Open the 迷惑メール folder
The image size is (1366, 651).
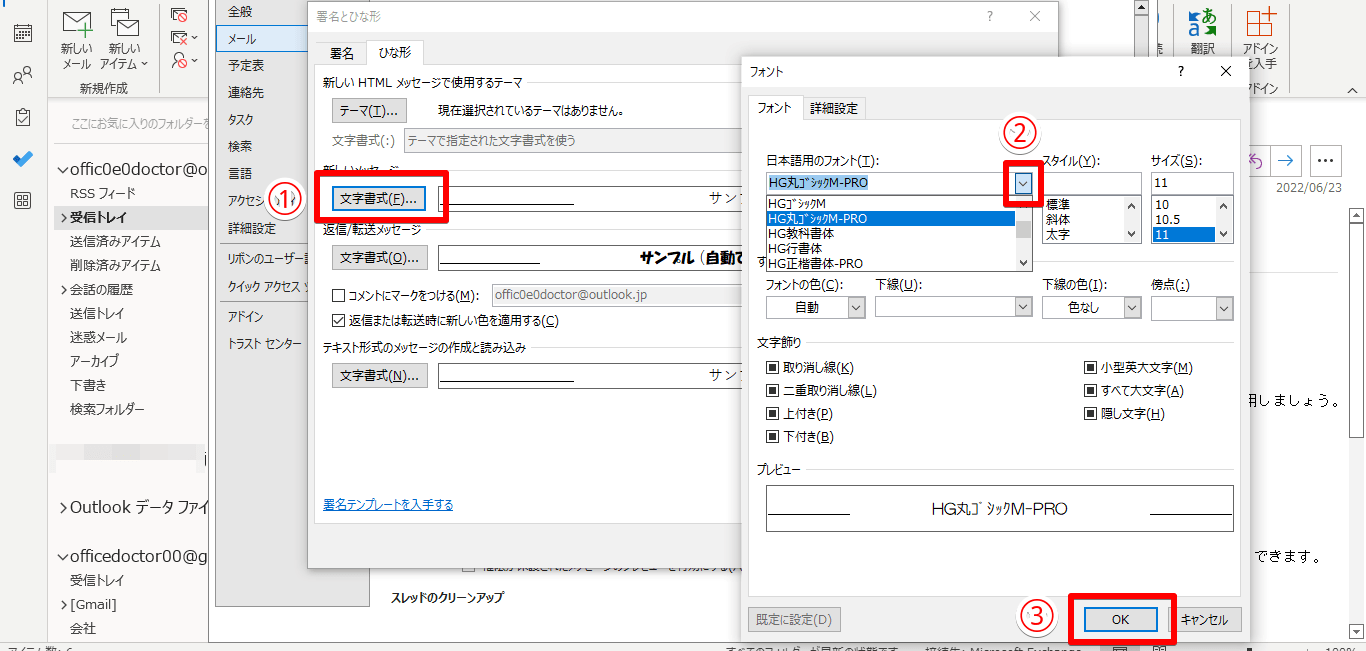pyautogui.click(x=98, y=337)
